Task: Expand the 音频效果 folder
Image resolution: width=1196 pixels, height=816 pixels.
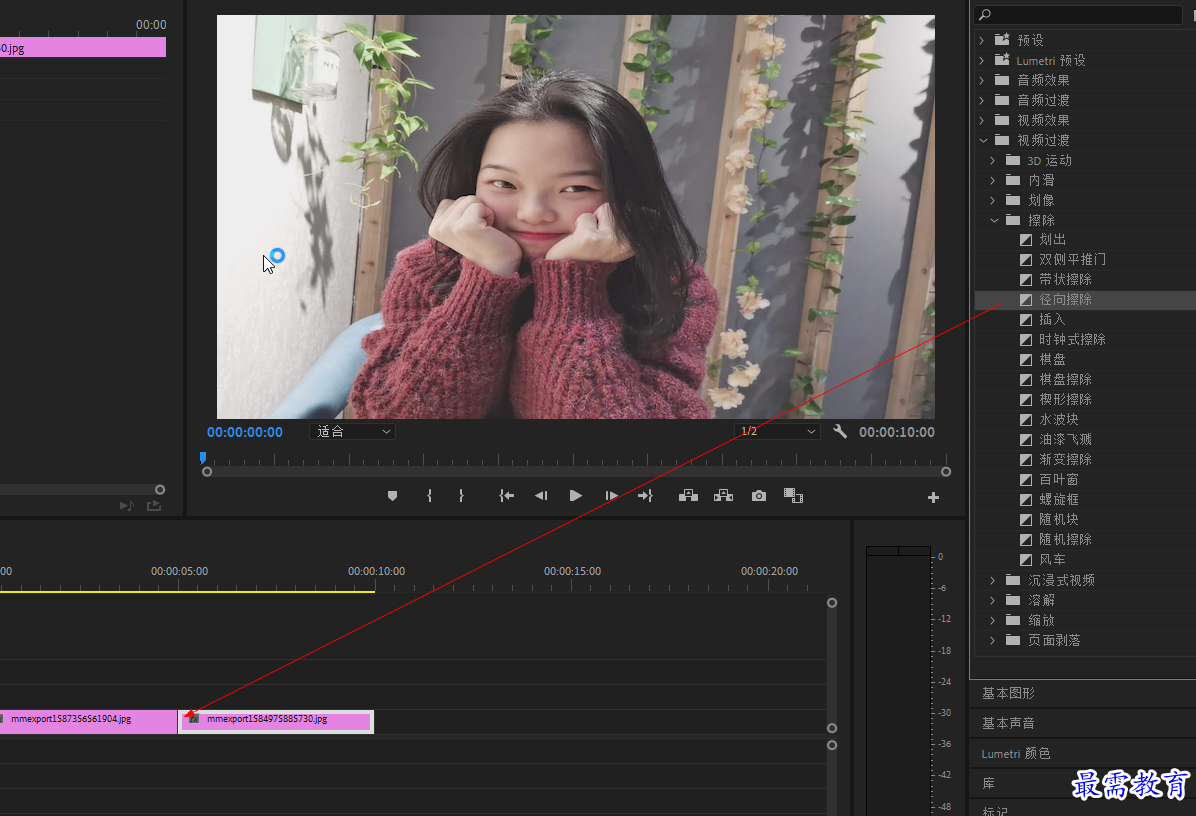Action: click(982, 80)
